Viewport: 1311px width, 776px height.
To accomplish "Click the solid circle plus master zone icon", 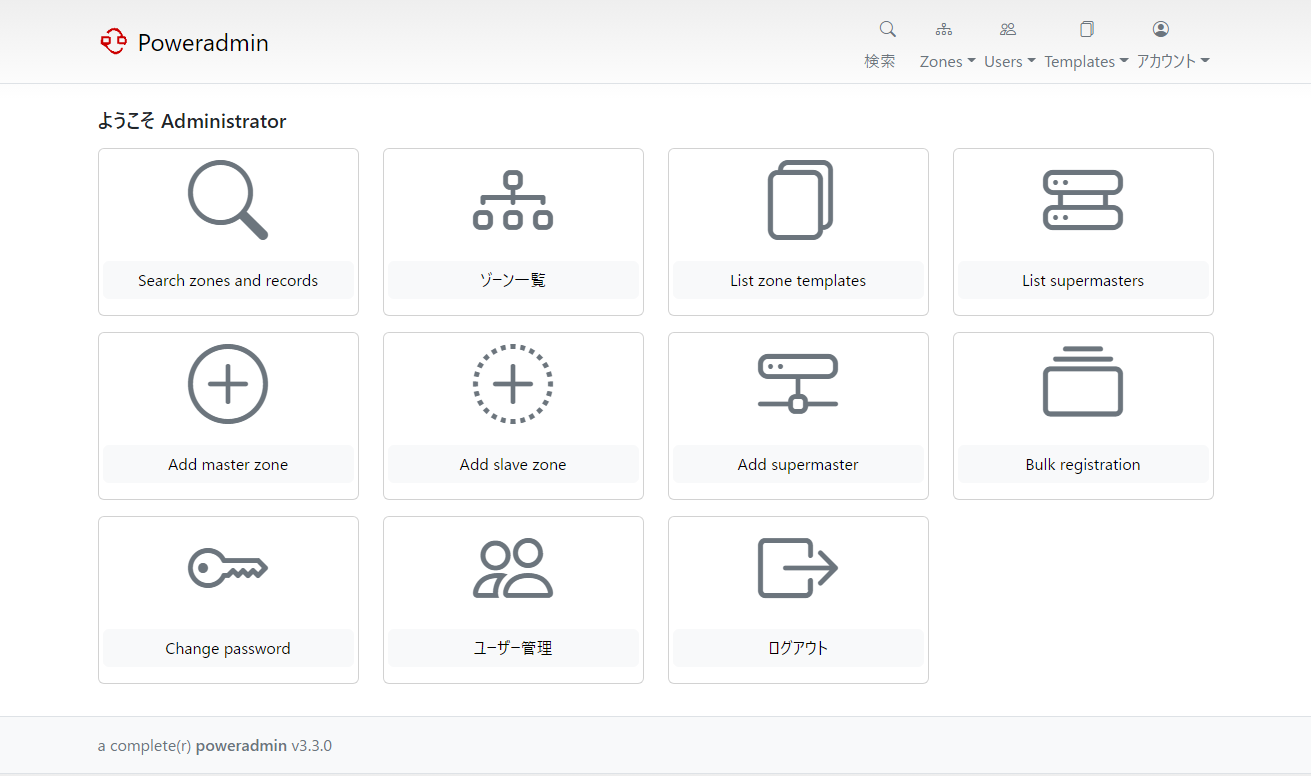I will click(x=228, y=384).
